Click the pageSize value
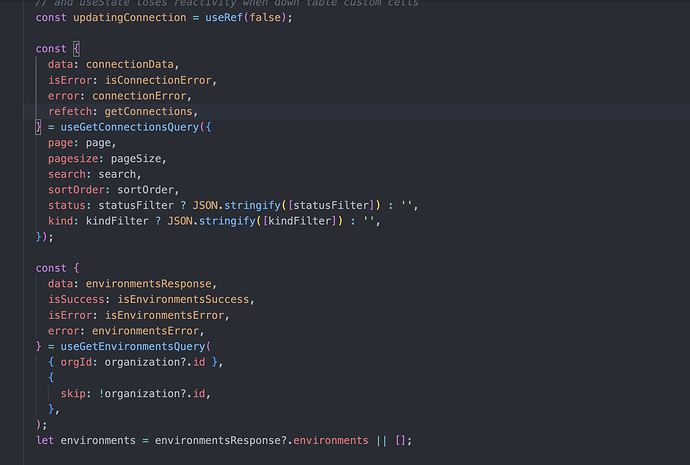Image resolution: width=690 pixels, height=465 pixels. click(x=136, y=158)
